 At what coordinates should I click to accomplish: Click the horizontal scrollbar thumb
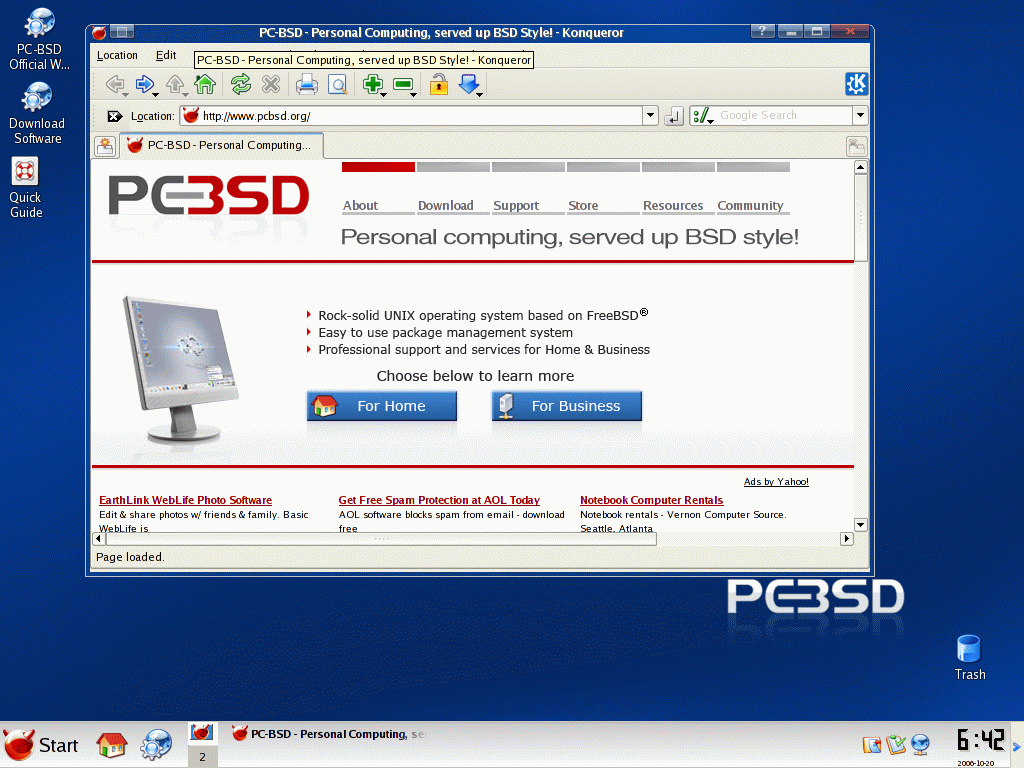[381, 539]
